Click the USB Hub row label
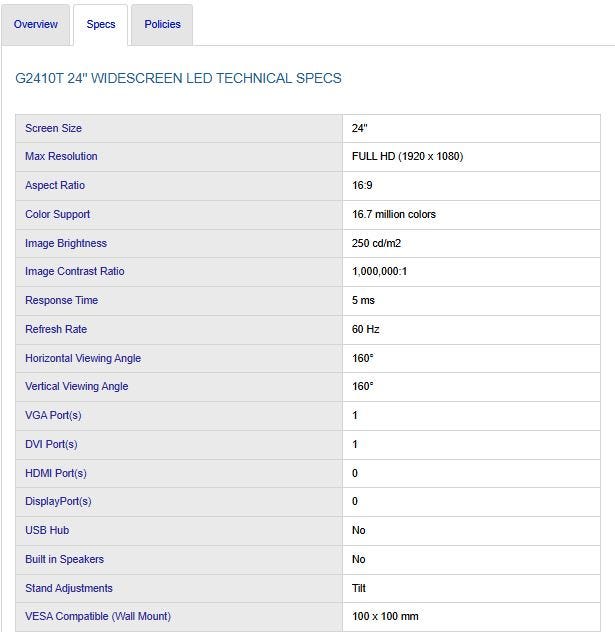The width and height of the screenshot is (615, 632). [47, 530]
